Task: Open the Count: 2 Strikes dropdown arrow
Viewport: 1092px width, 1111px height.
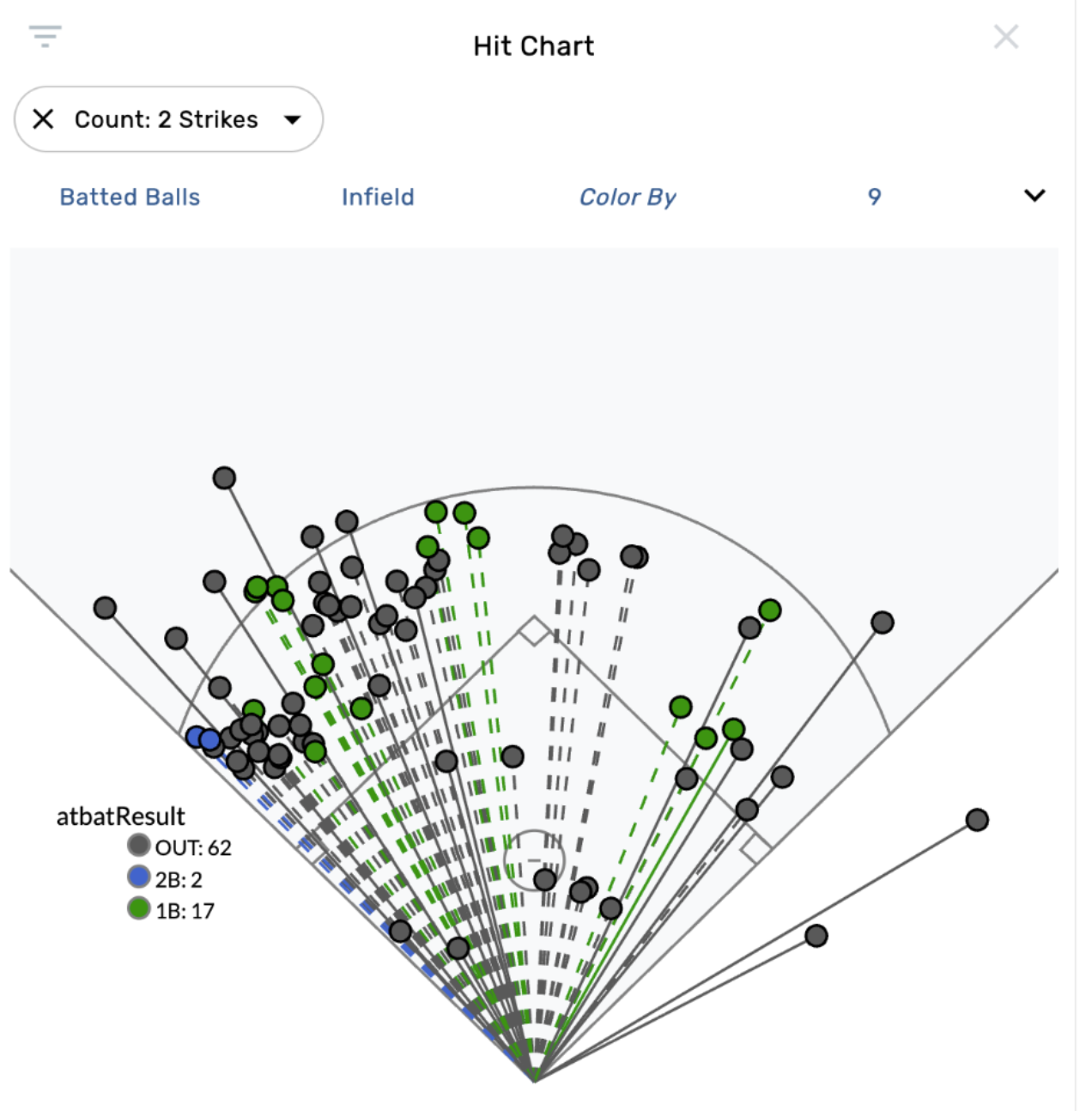Action: tap(293, 119)
